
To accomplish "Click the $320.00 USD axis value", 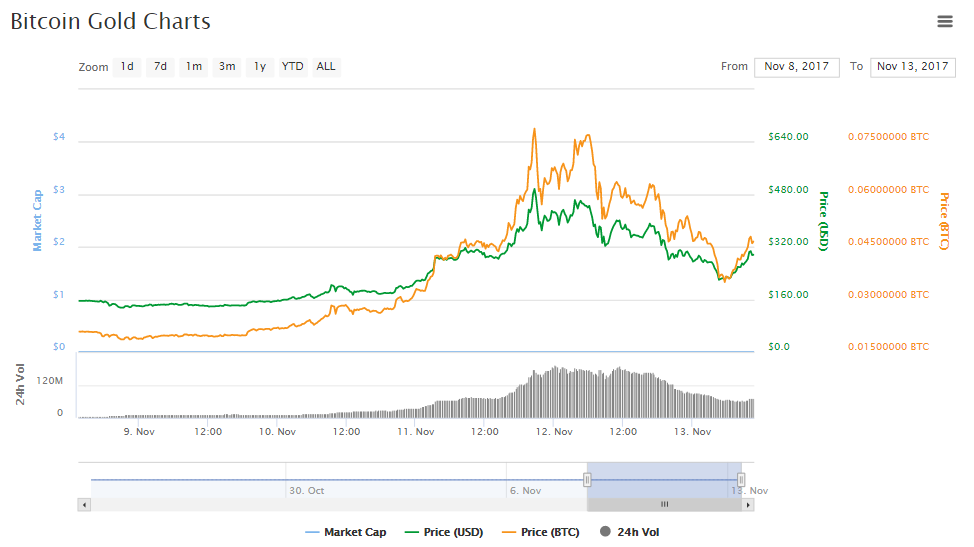I will 788,242.
